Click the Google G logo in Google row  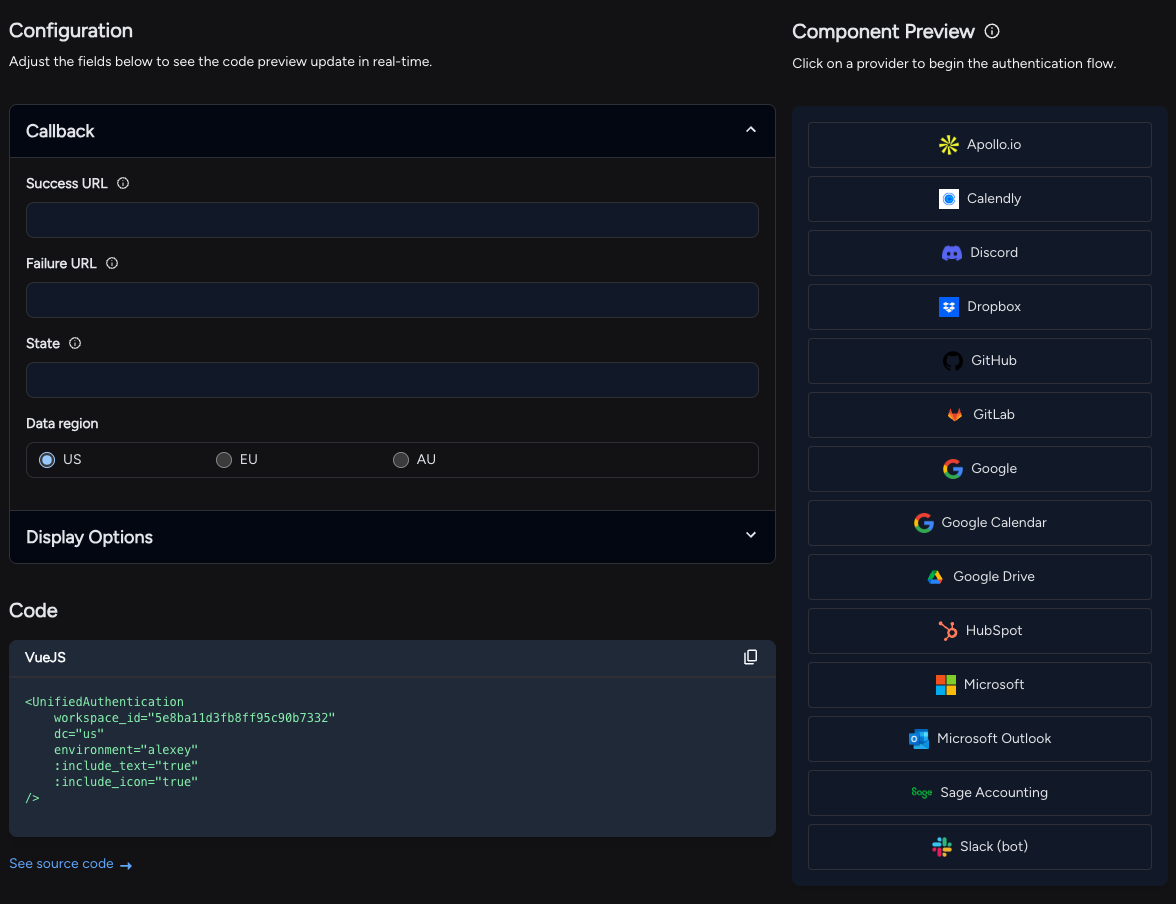pyautogui.click(x=952, y=469)
